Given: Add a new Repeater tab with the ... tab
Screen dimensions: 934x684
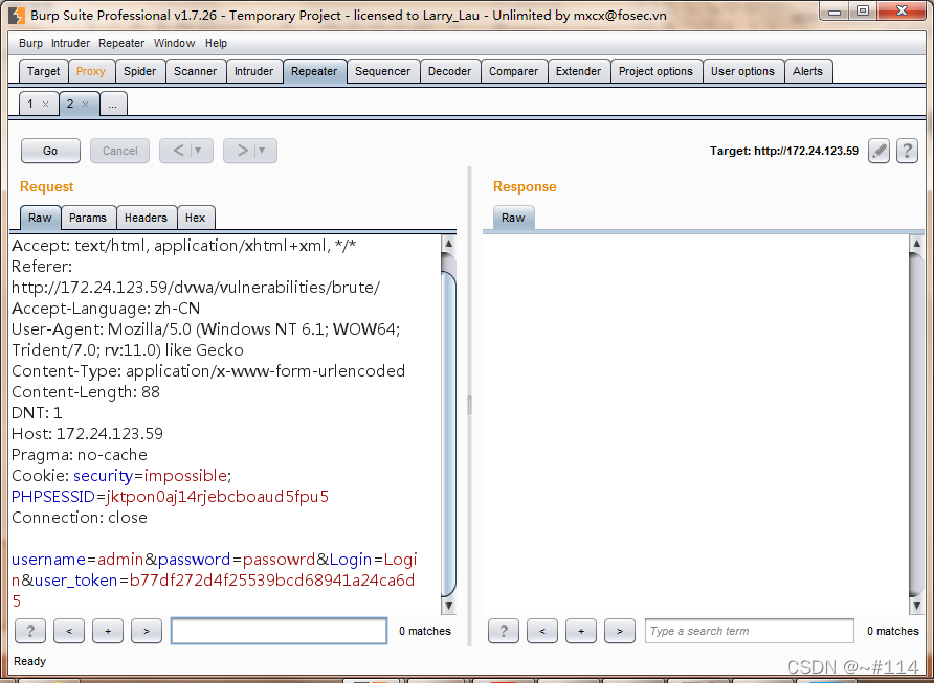Looking at the screenshot, I should point(113,104).
